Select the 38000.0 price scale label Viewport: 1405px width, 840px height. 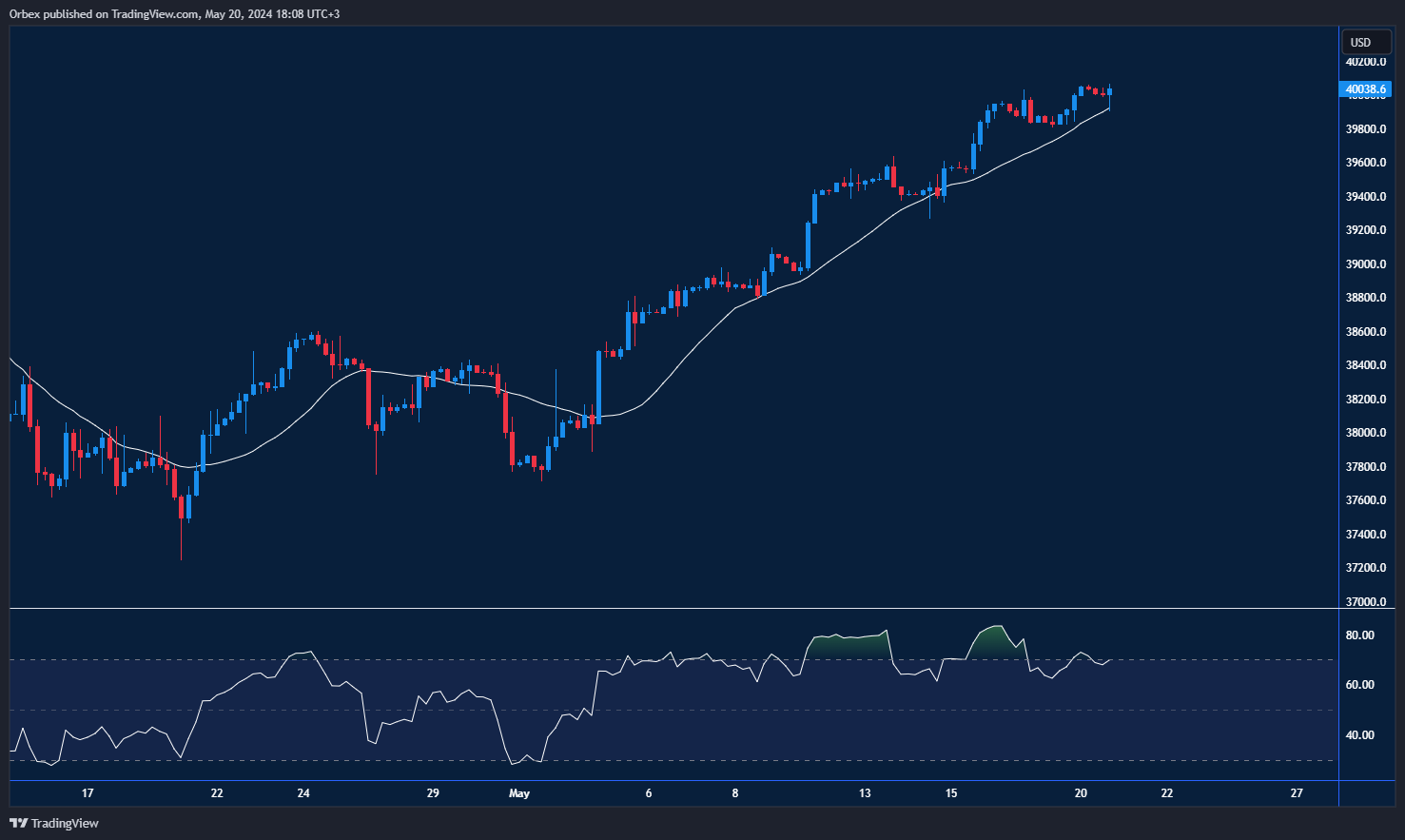point(1365,433)
